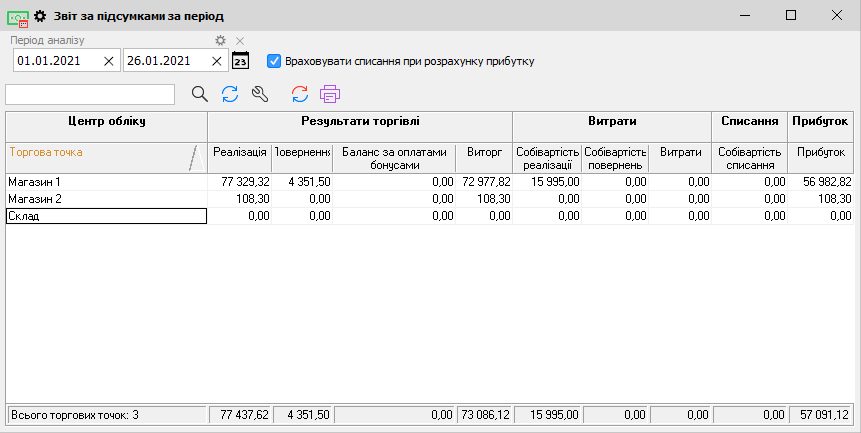
Task: Print report with the printer icon
Action: coord(330,94)
